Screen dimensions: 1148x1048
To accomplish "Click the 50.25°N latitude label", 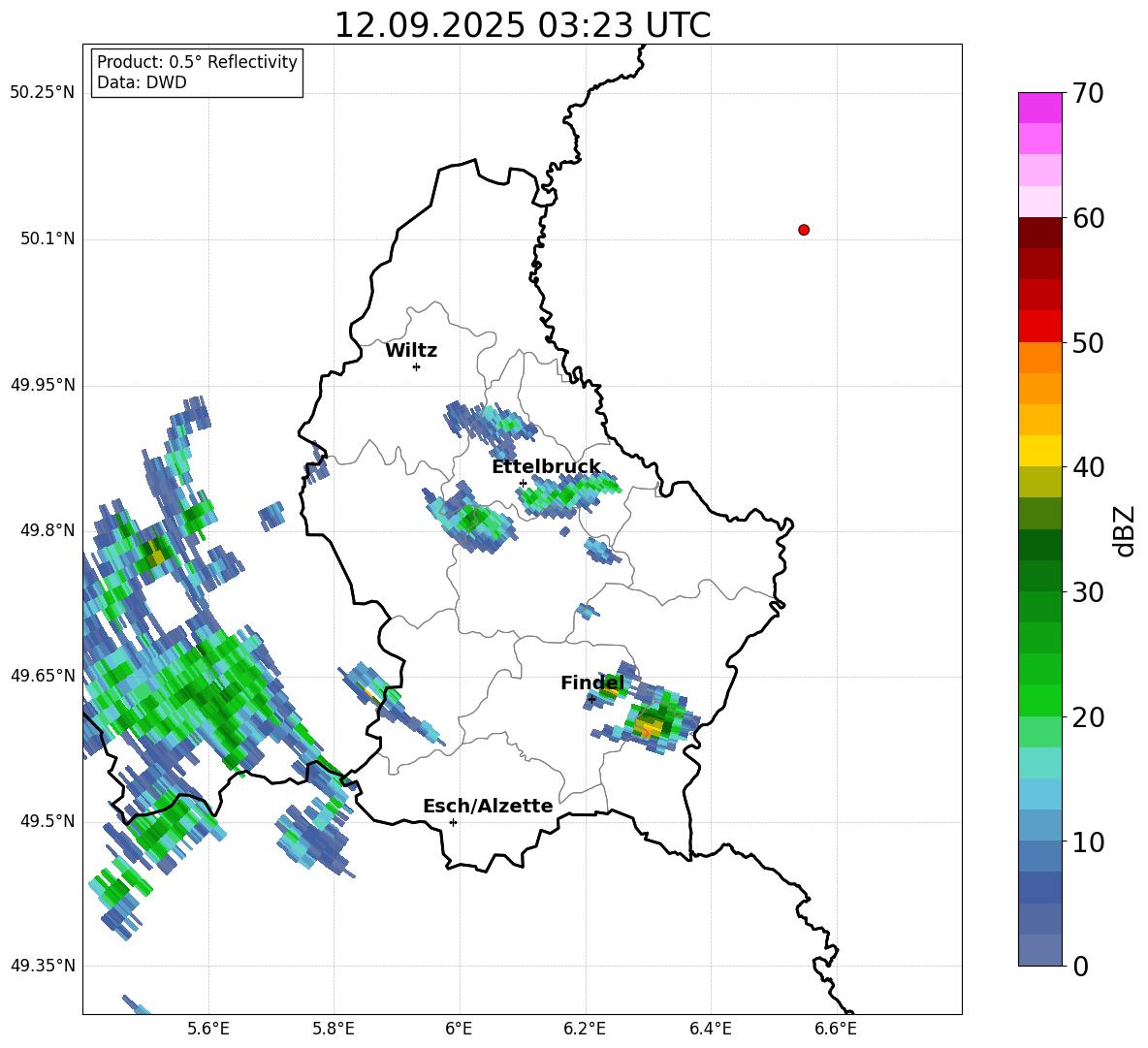I will (43, 93).
